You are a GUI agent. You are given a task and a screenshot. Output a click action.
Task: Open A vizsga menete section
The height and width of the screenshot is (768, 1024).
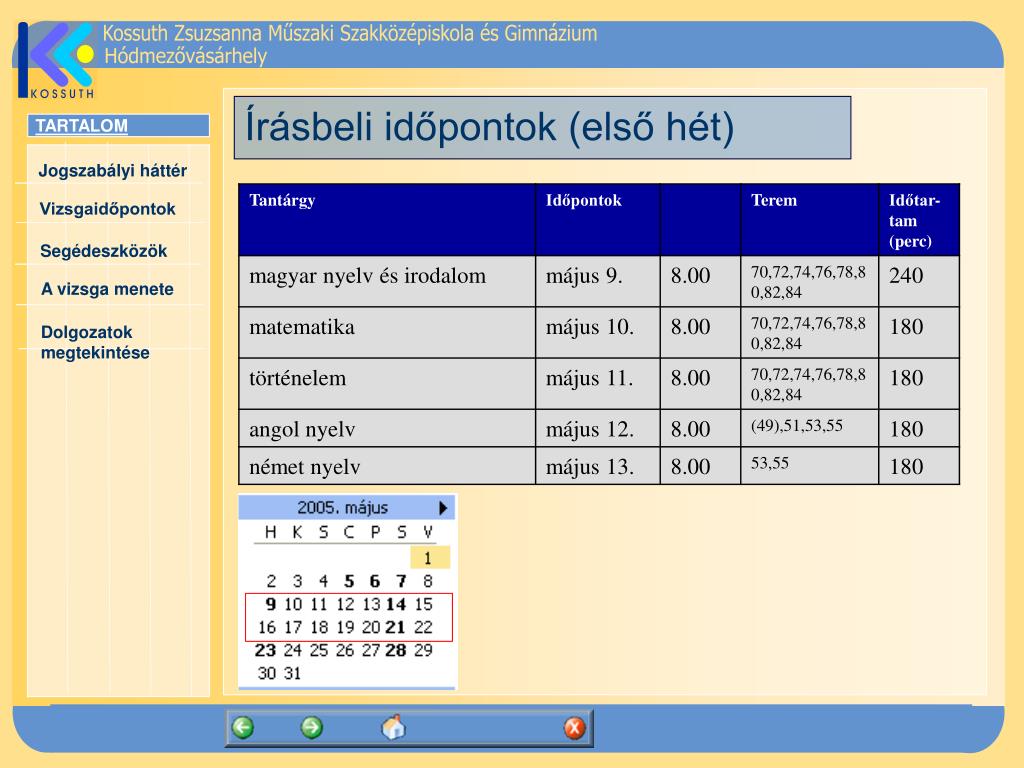[107, 289]
